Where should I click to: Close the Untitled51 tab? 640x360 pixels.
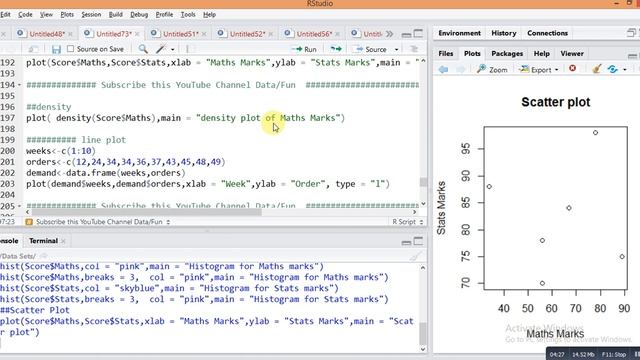pos(204,34)
